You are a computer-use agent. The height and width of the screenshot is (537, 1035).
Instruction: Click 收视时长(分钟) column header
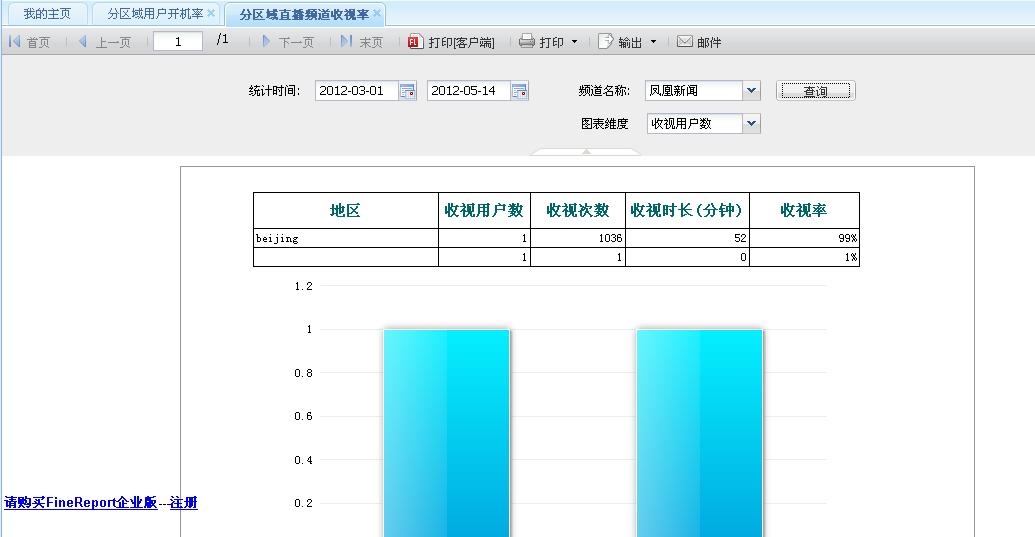[687, 210]
